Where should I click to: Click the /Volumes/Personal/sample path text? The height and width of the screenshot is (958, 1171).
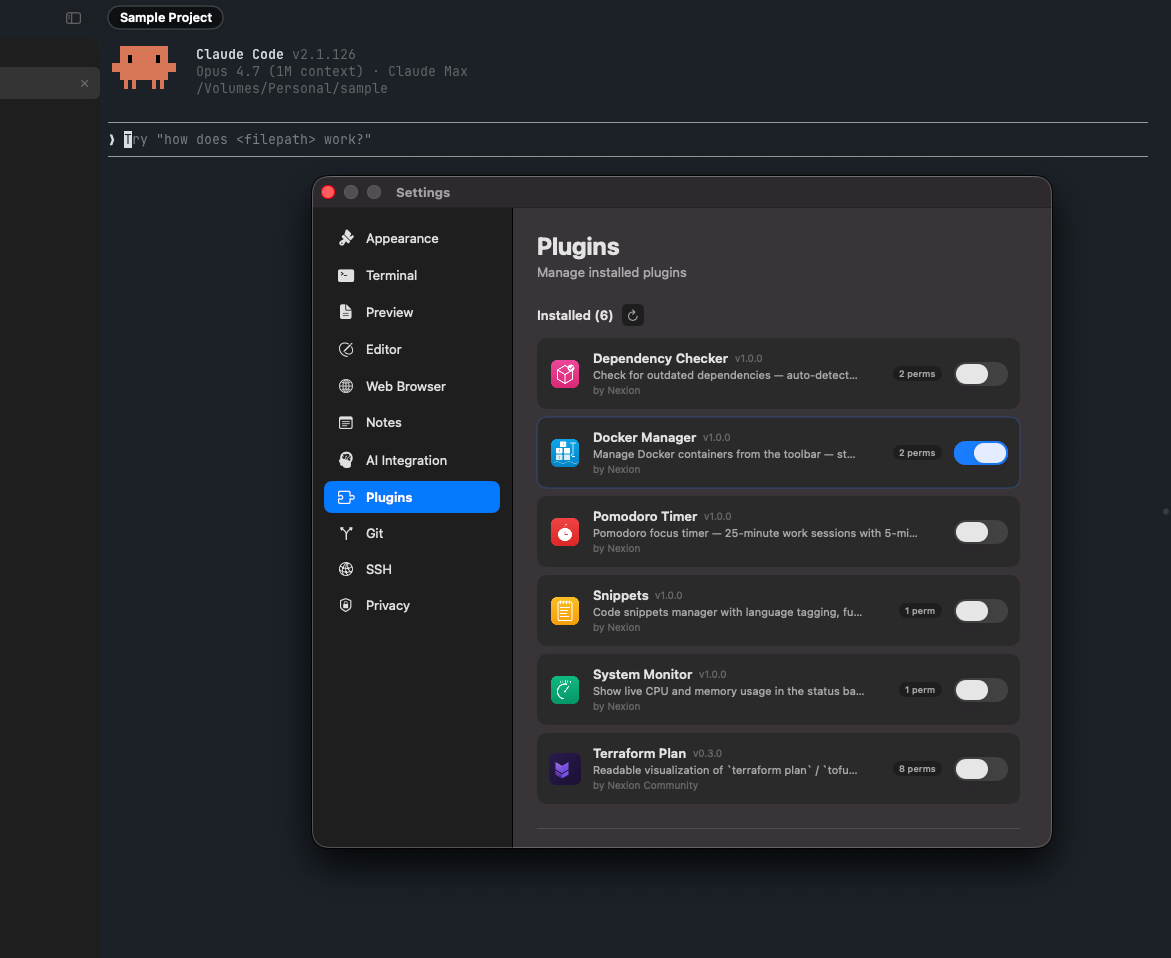click(292, 88)
